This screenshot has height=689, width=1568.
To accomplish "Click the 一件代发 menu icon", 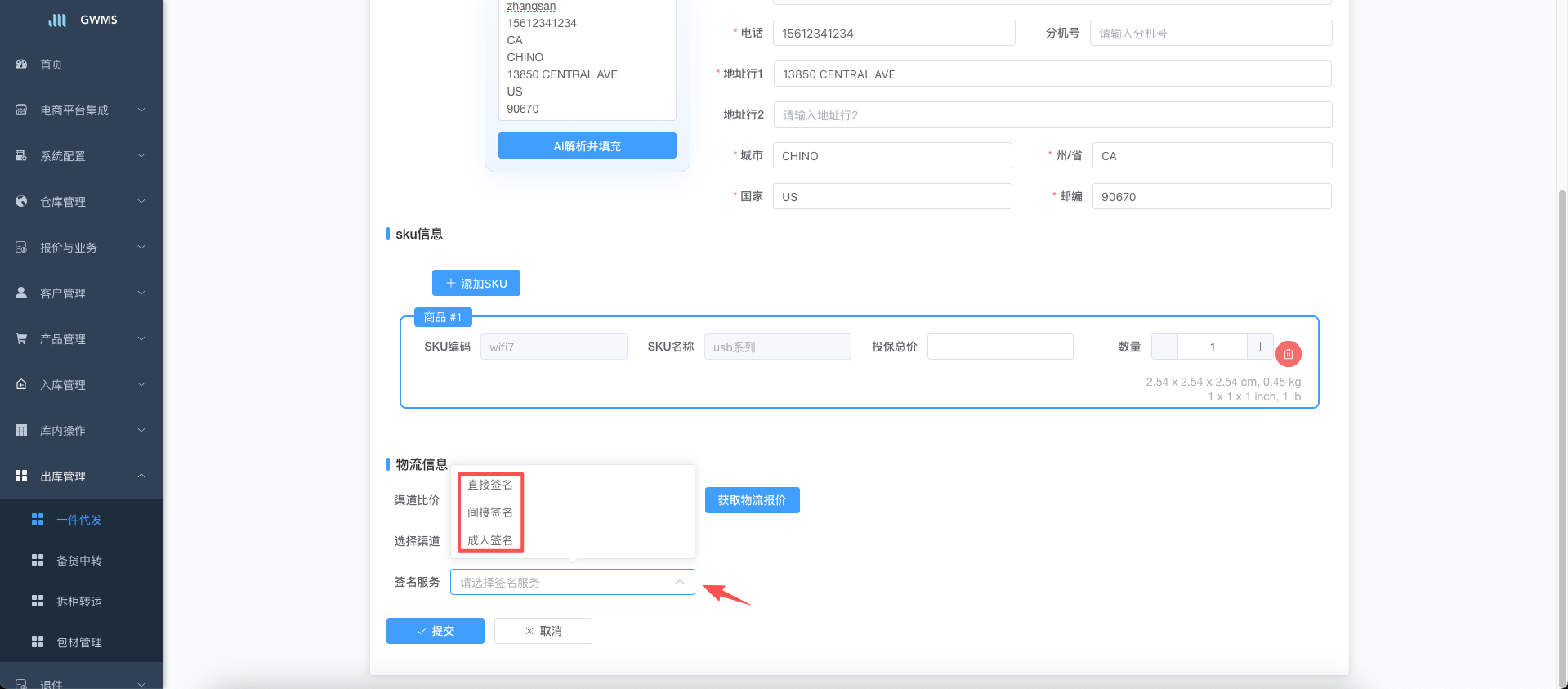I will (38, 519).
